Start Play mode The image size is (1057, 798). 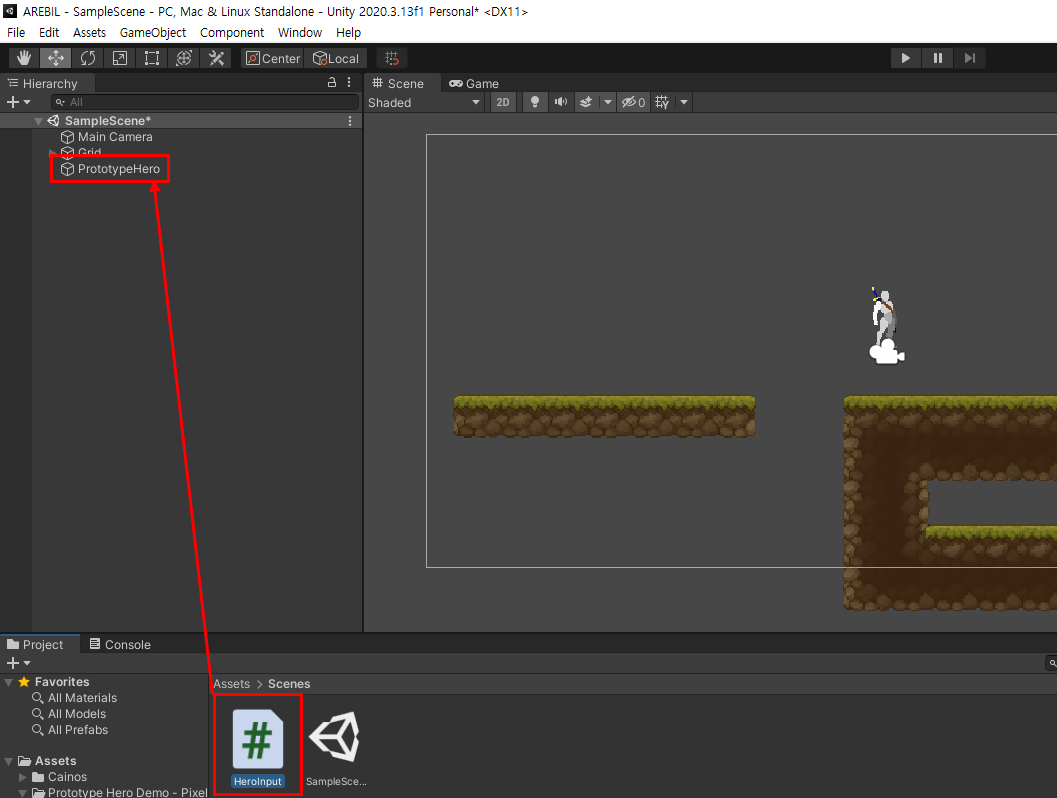[905, 58]
